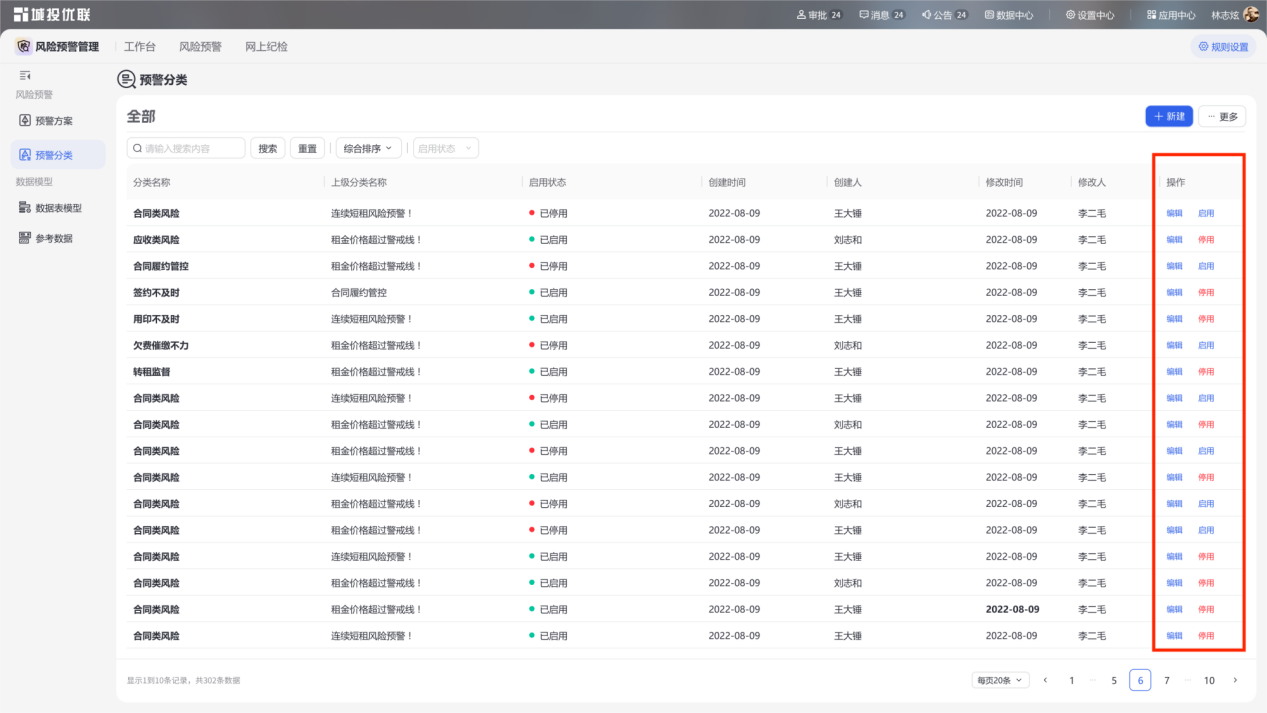Click the user avatar of 林志炫

click(1251, 15)
